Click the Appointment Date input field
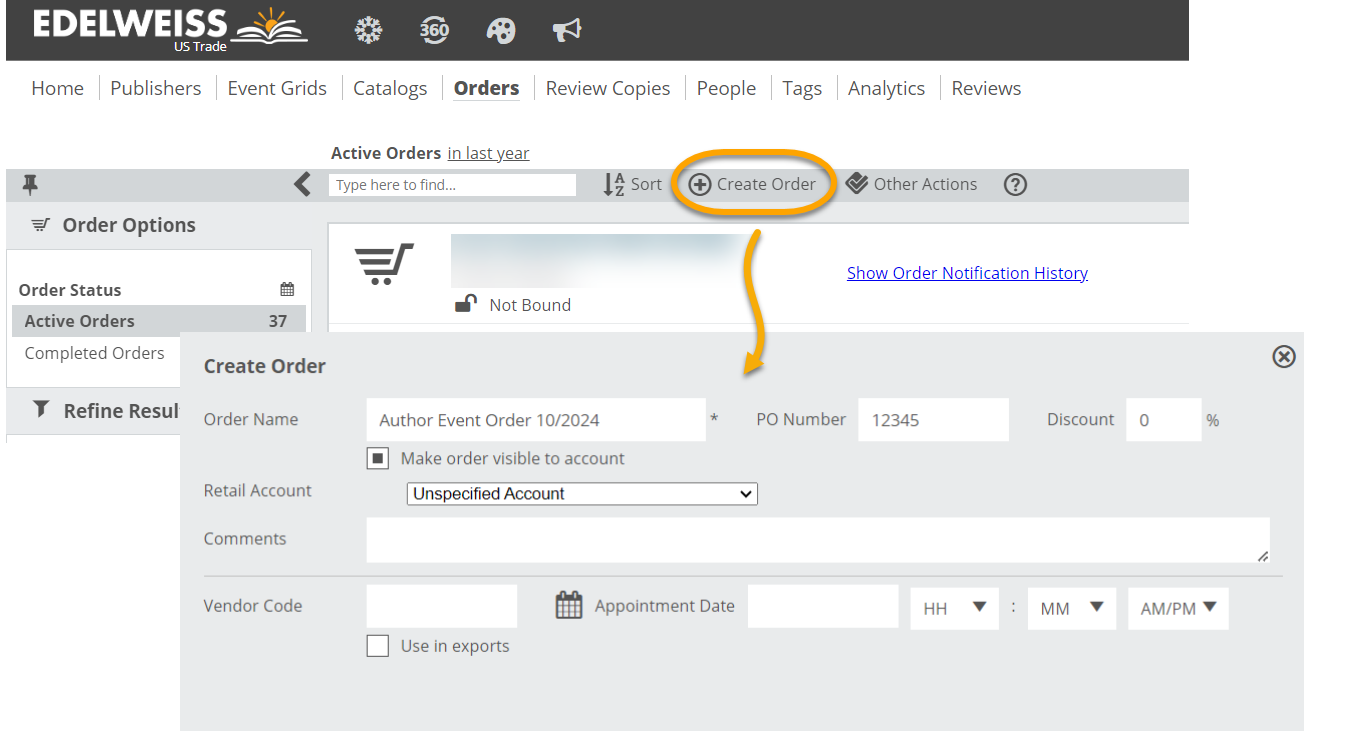The width and height of the screenshot is (1346, 735). [823, 606]
